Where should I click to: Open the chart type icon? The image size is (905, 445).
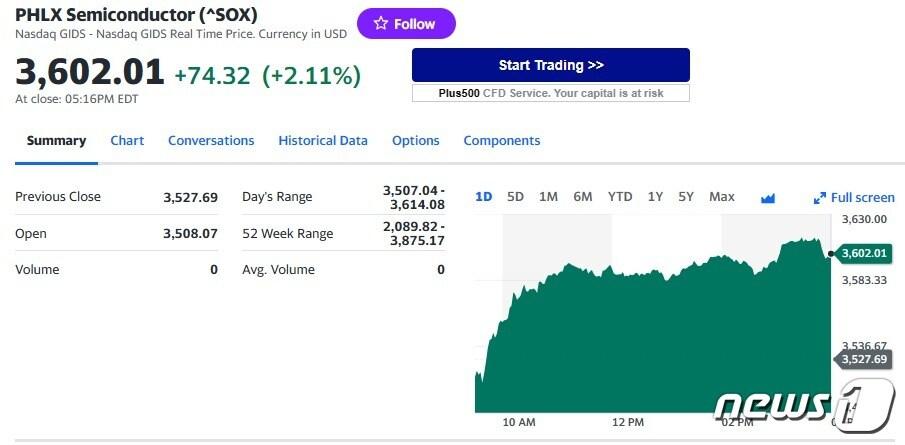(768, 198)
